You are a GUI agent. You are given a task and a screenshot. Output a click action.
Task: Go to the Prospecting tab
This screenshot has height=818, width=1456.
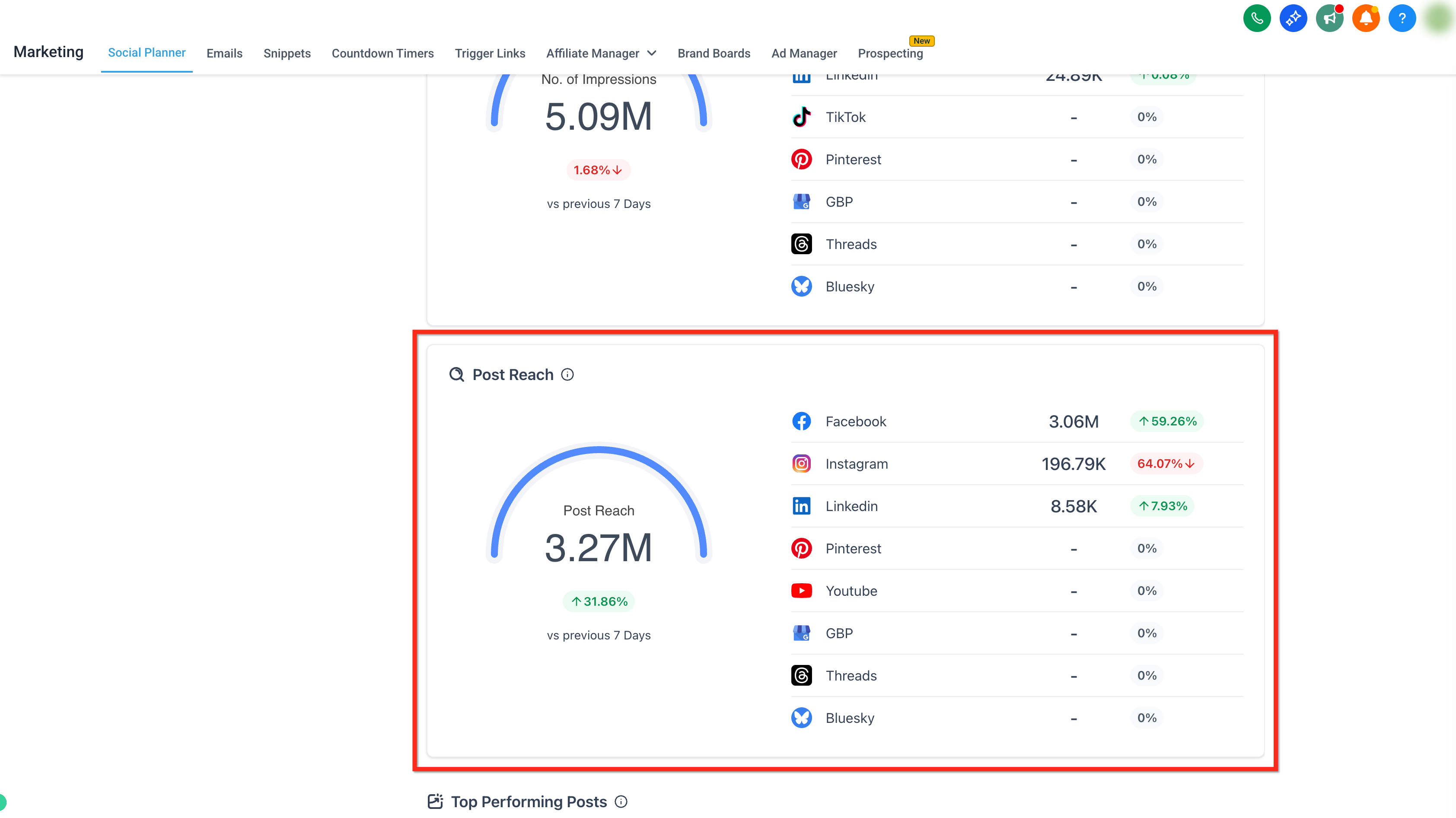890,53
